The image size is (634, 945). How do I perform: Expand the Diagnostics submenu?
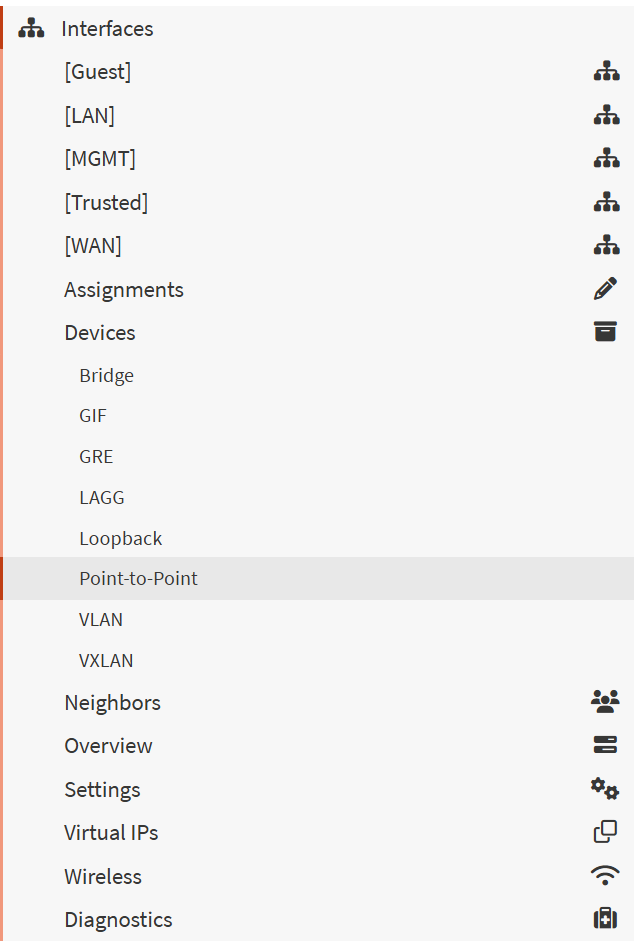coord(118,919)
